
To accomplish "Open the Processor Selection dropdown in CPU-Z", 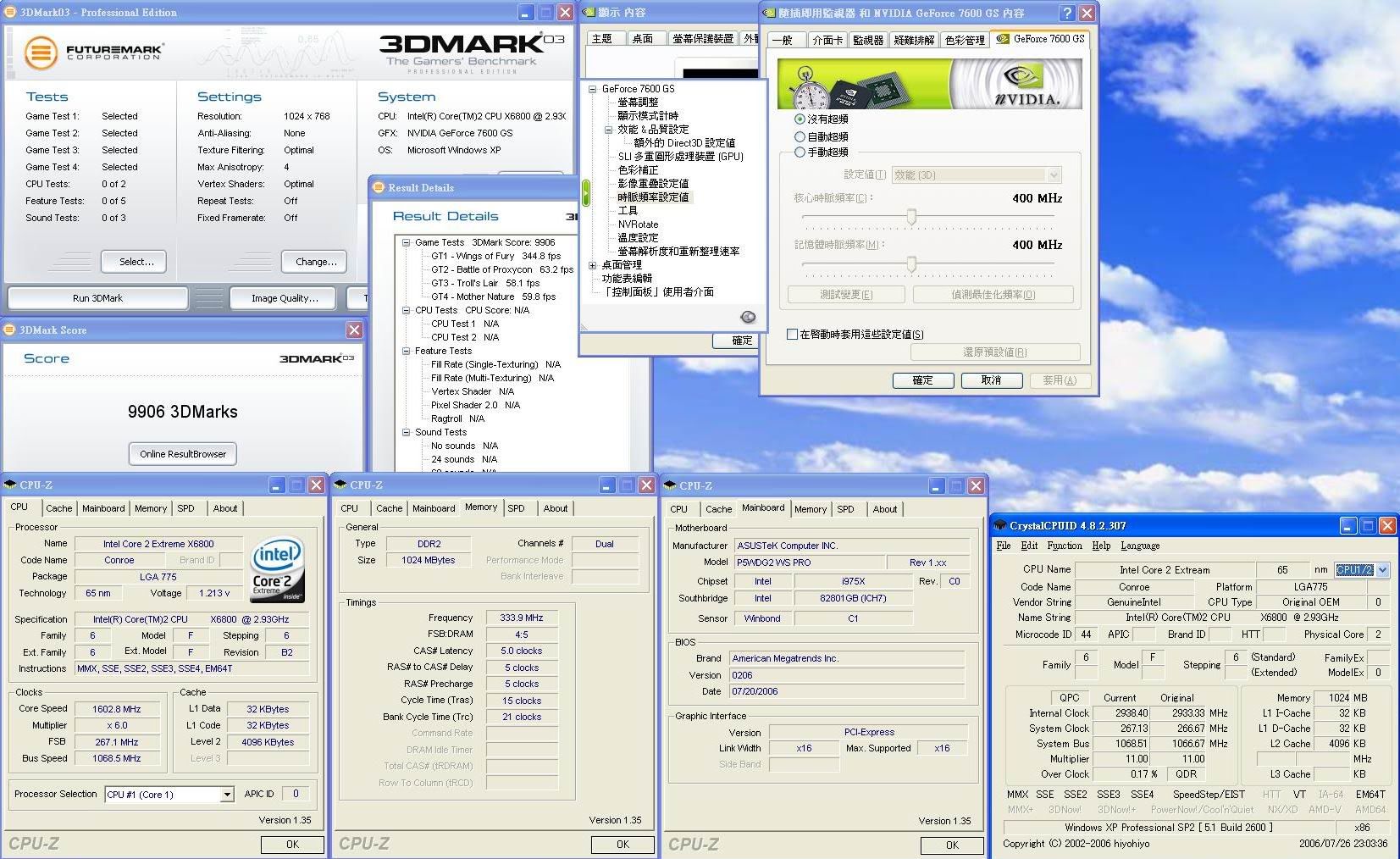I will [x=227, y=795].
